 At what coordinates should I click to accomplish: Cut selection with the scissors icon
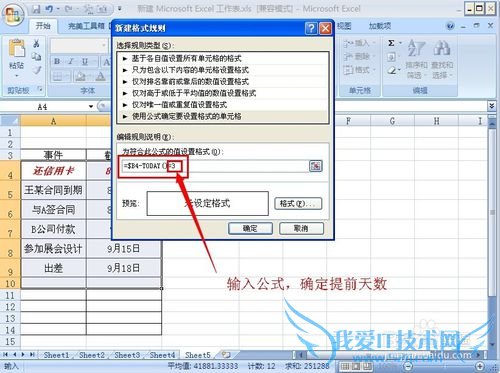click(x=36, y=43)
